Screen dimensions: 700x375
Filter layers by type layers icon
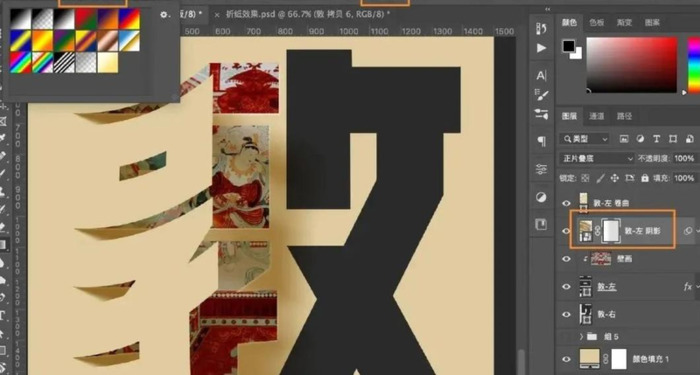(x=656, y=139)
